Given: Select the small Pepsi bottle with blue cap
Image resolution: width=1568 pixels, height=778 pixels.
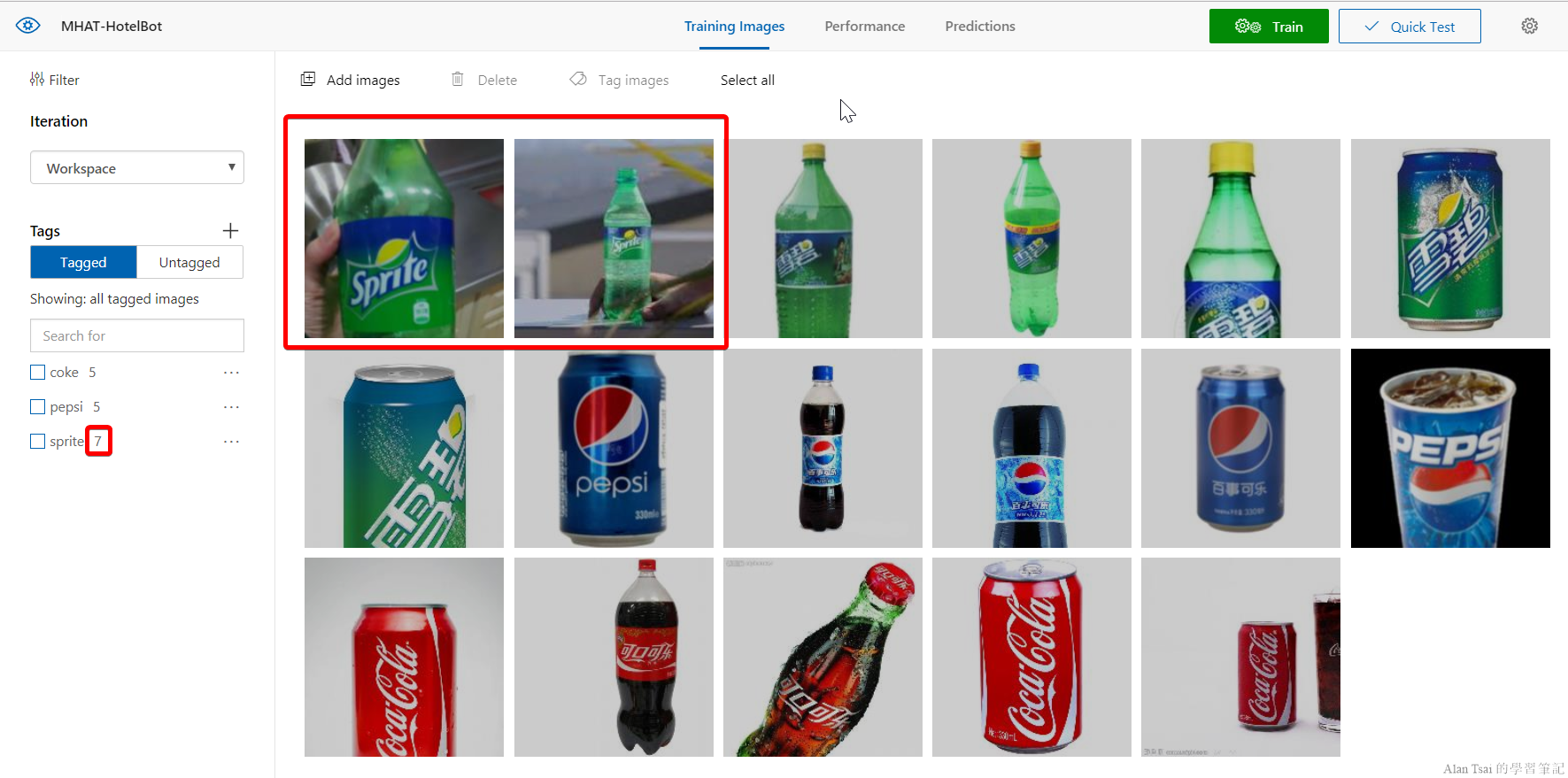Looking at the screenshot, I should point(823,448).
